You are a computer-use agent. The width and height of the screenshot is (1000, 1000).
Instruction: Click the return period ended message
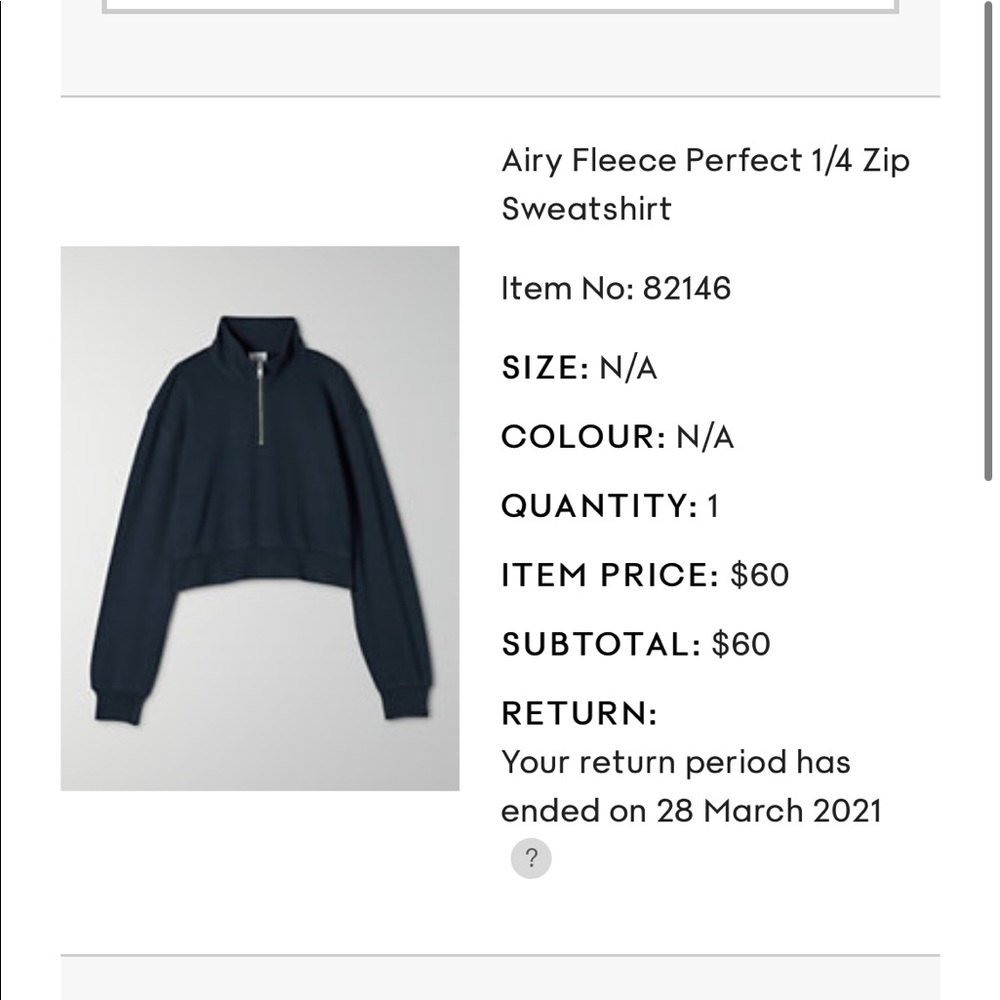click(675, 762)
